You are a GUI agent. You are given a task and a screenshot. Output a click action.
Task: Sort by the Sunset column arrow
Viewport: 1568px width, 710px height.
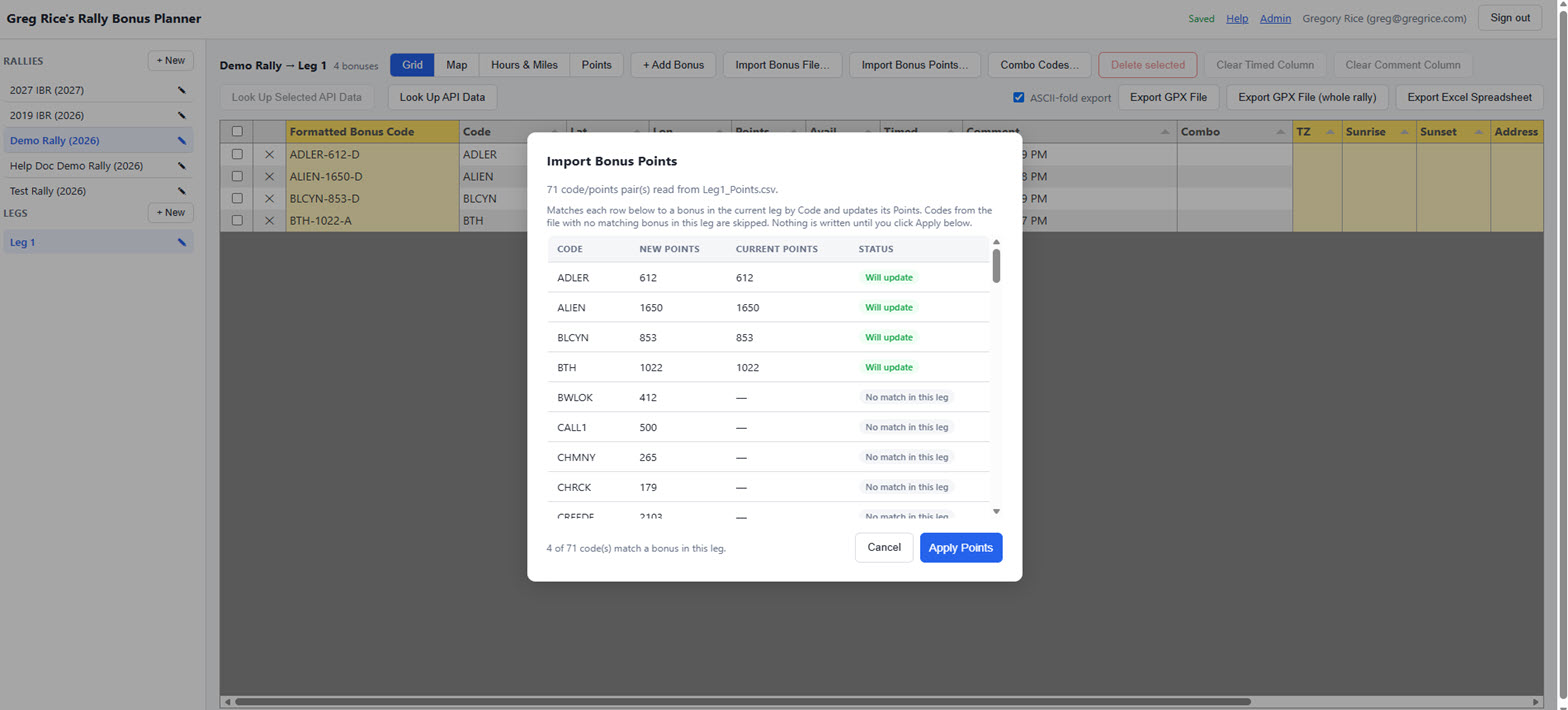1478,132
